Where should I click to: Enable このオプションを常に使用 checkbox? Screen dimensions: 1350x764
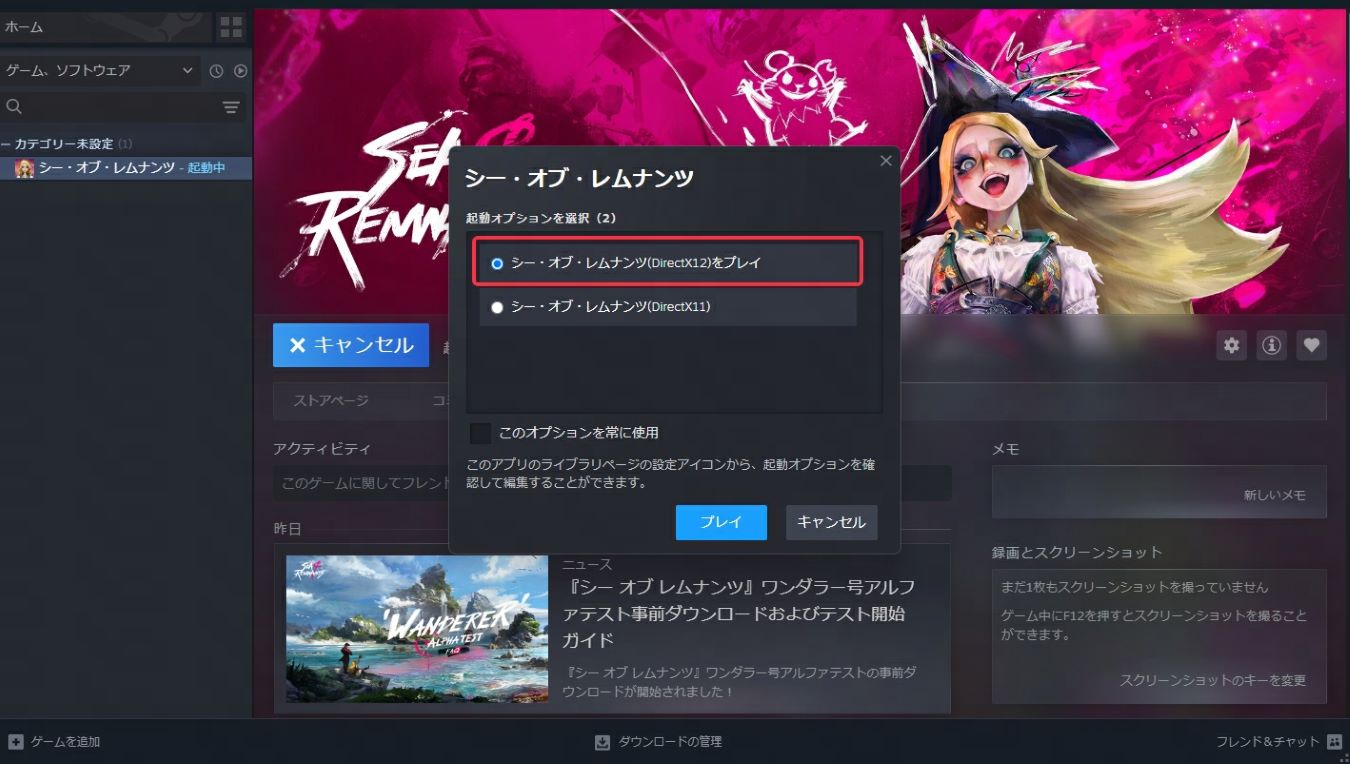click(x=481, y=433)
